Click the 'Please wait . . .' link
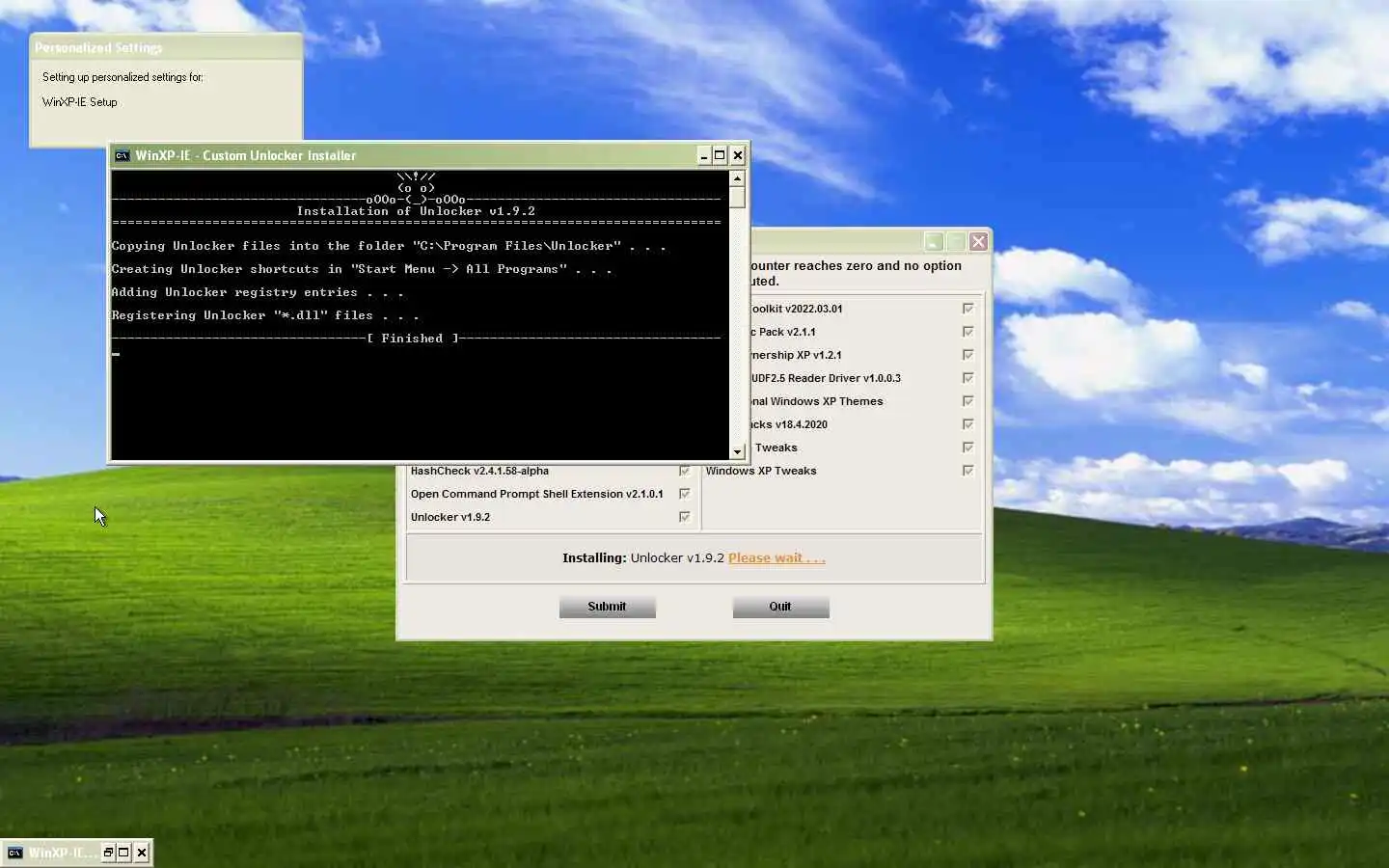Viewport: 1389px width, 868px height. click(776, 557)
